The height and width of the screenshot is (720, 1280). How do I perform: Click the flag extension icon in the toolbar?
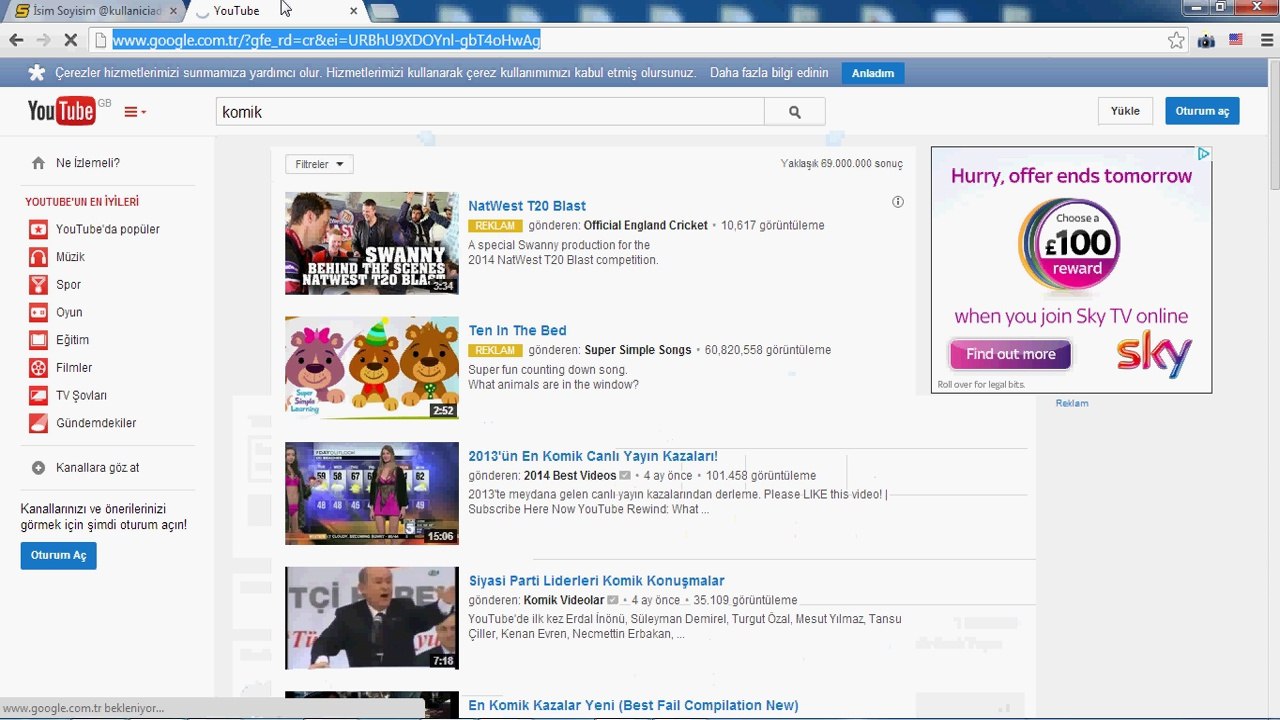point(1236,40)
